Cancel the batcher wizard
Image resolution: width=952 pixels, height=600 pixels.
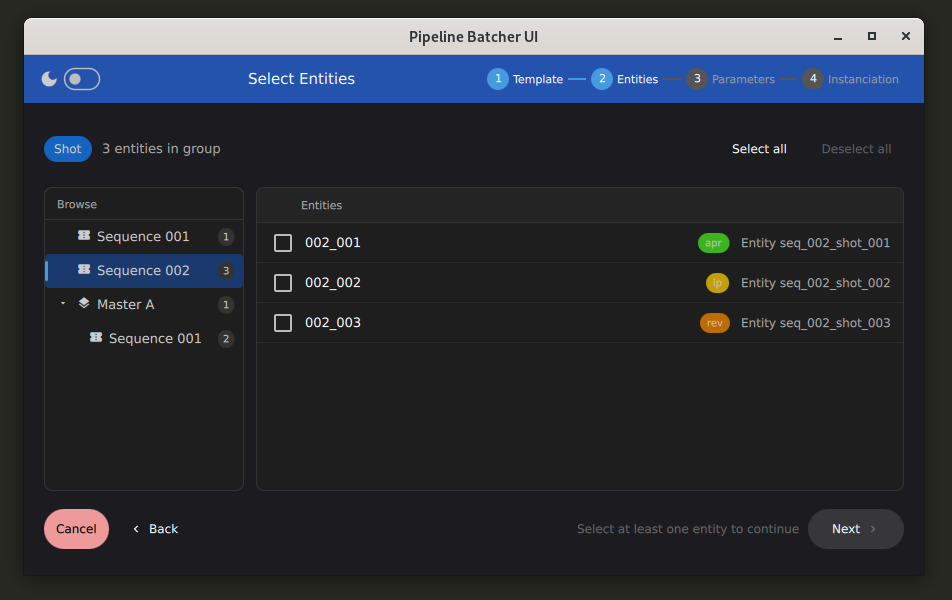pos(76,529)
